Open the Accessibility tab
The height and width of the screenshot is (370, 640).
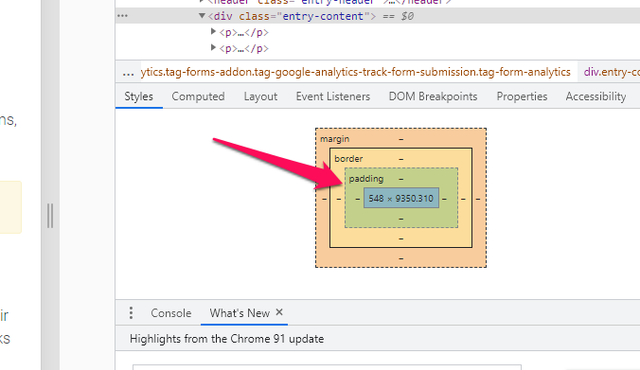pyautogui.click(x=596, y=96)
